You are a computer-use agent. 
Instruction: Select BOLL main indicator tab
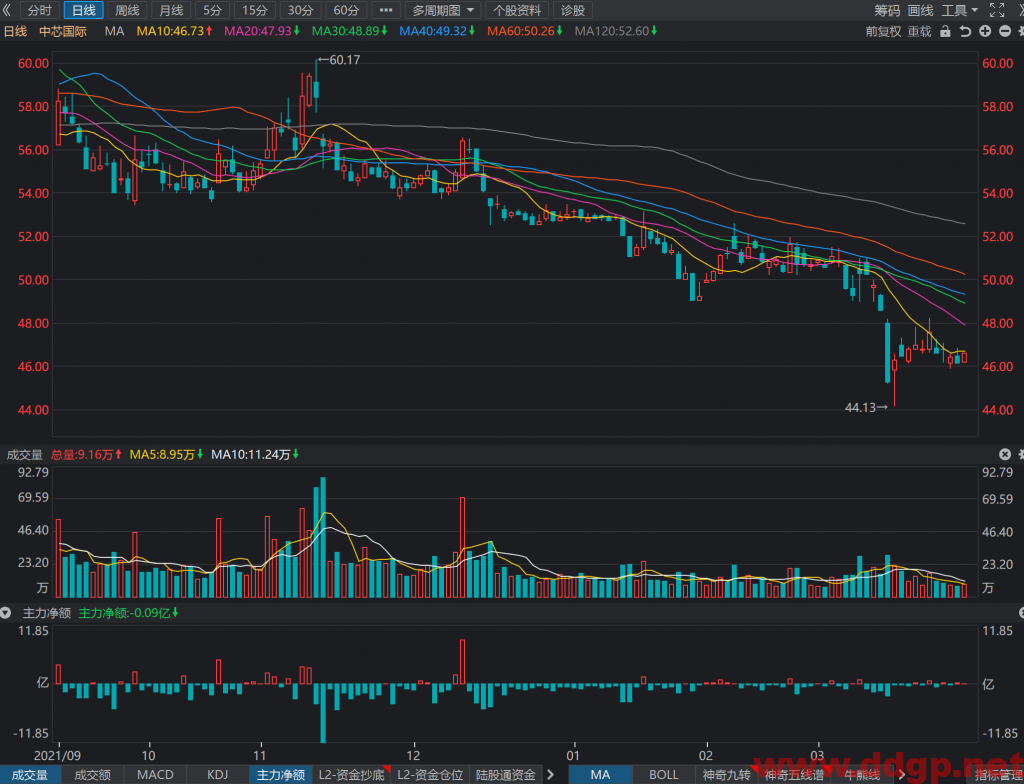coord(664,775)
